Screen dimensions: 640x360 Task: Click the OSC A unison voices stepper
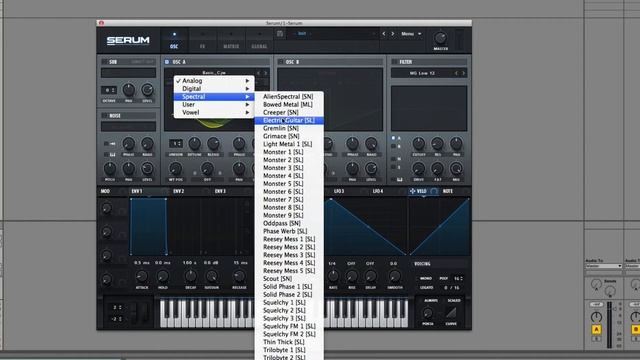coord(176,144)
